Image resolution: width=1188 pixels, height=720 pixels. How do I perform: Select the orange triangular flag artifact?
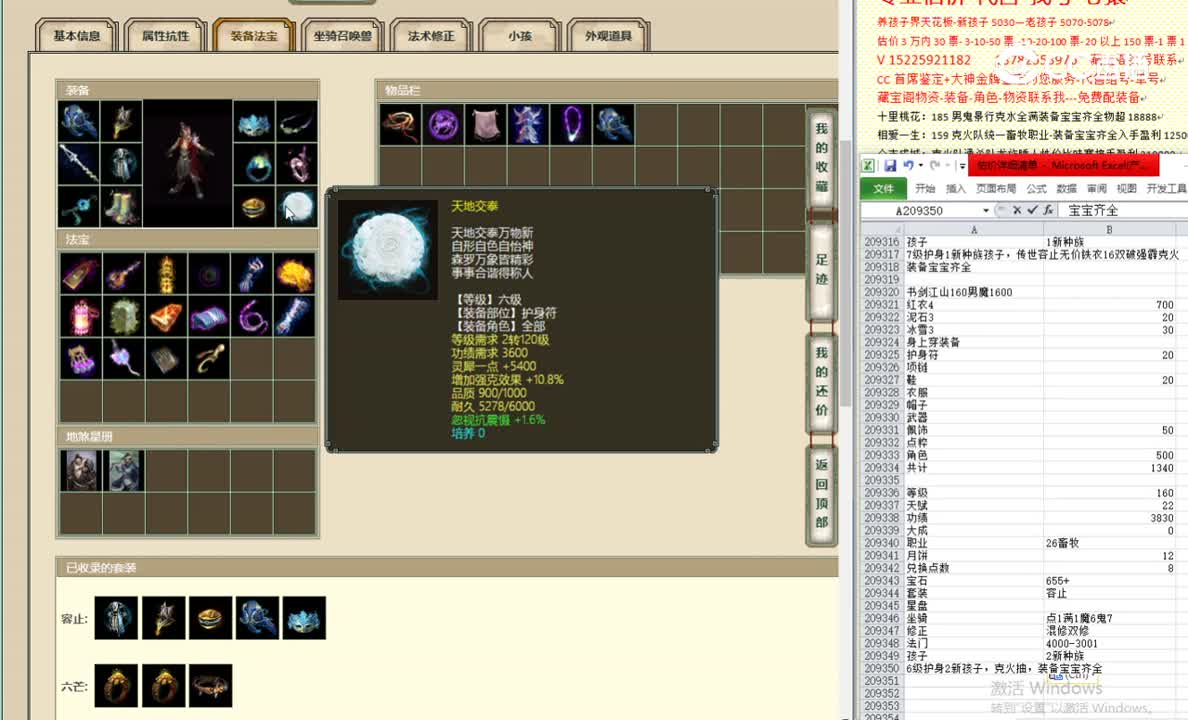166,316
